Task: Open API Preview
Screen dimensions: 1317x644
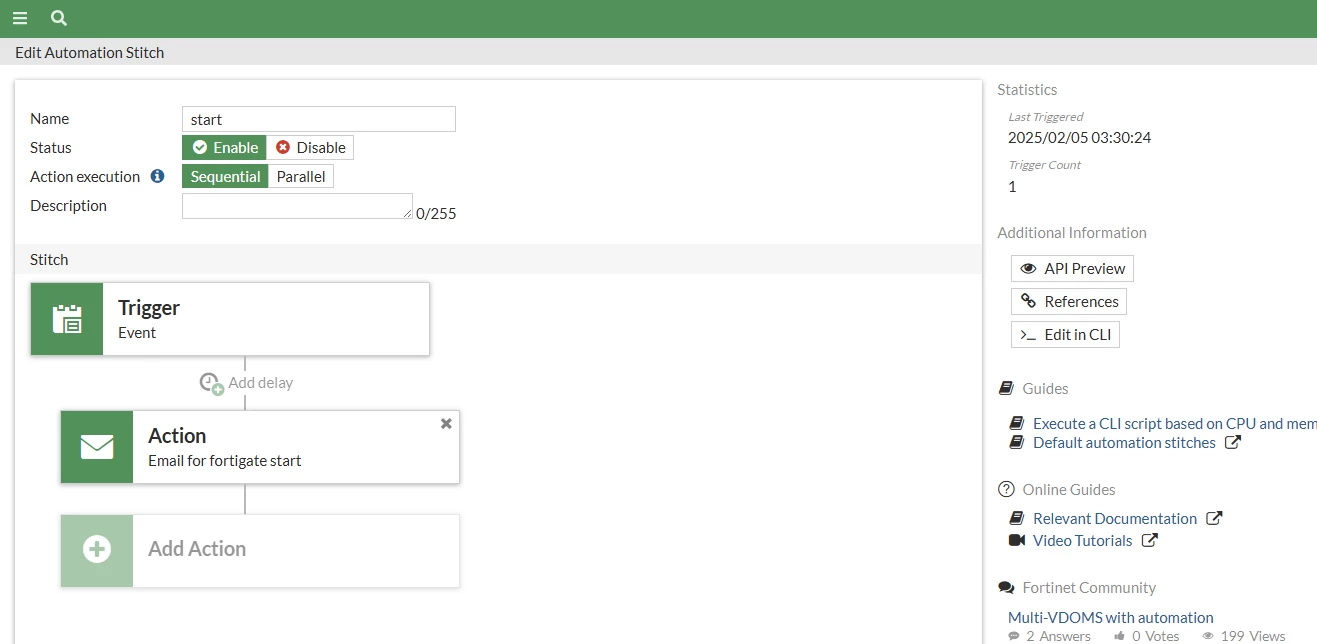Action: pyautogui.click(x=1072, y=268)
